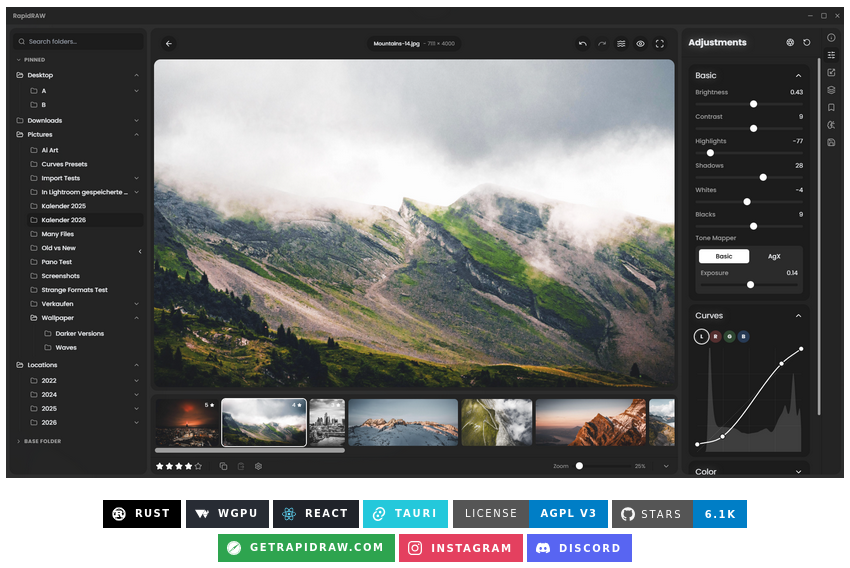Expand the Color section
850x568 pixels.
(798, 472)
